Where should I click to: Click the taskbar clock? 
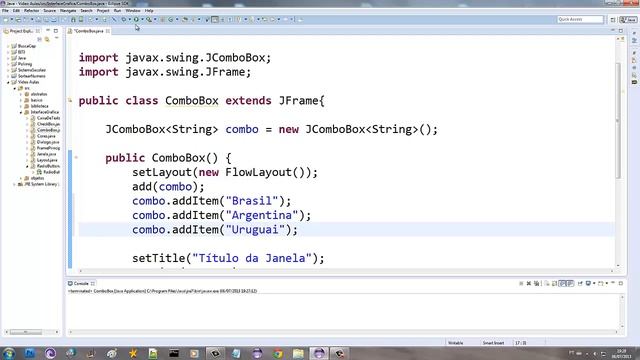(x=621, y=353)
